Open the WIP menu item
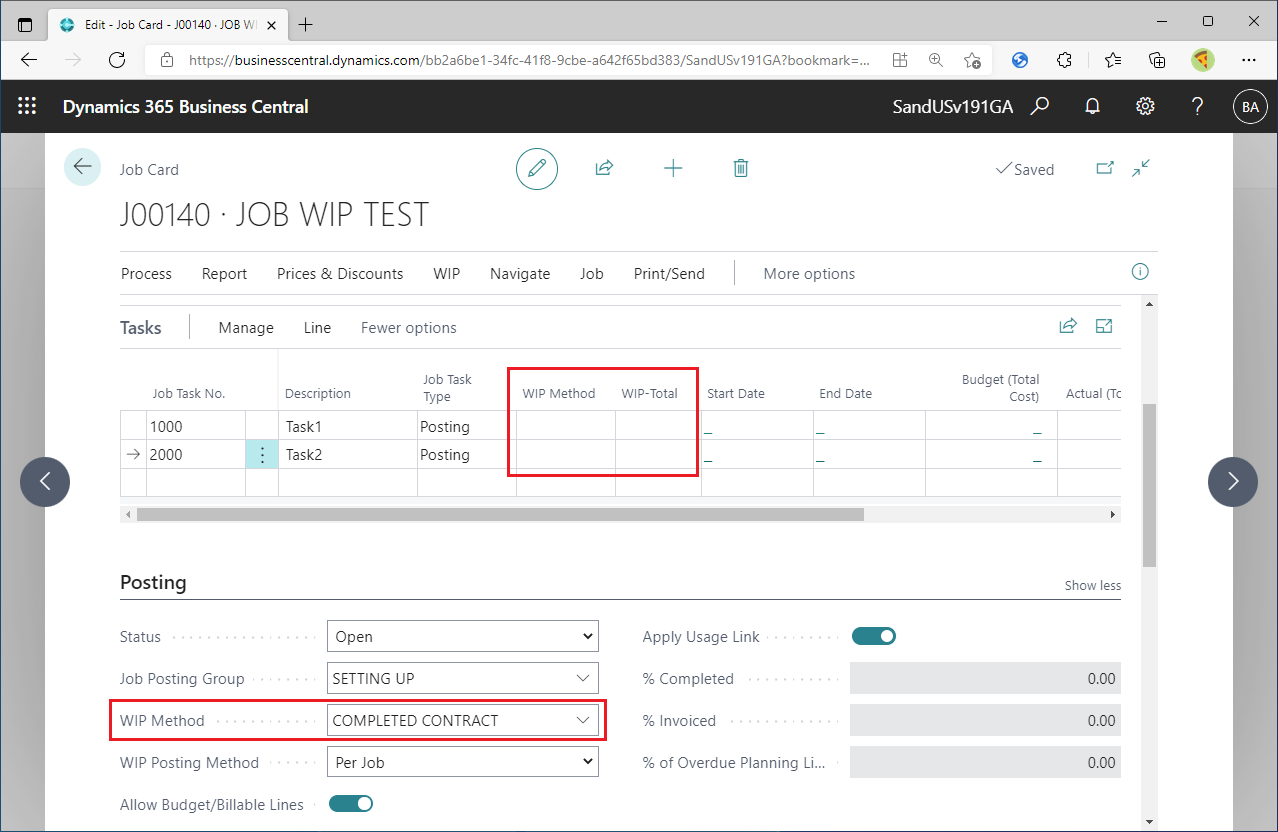 446,273
